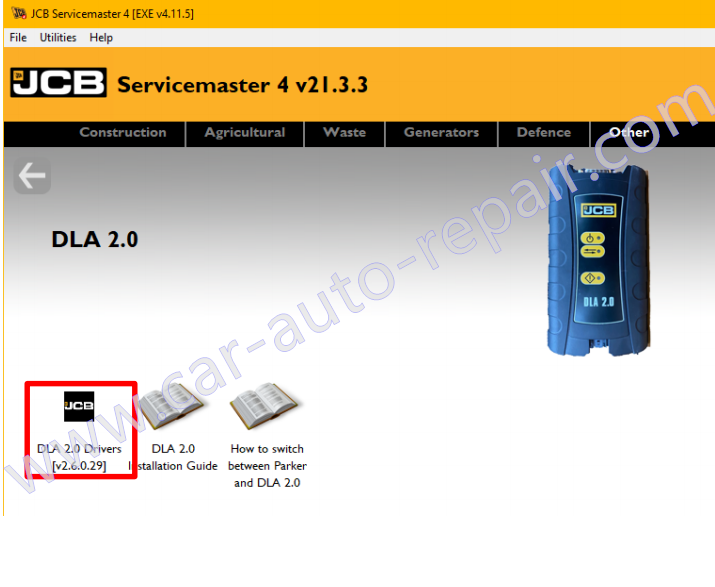Image resolution: width=715 pixels, height=587 pixels.
Task: Click the 'DLA 2.0' page heading
Action: [x=95, y=239]
